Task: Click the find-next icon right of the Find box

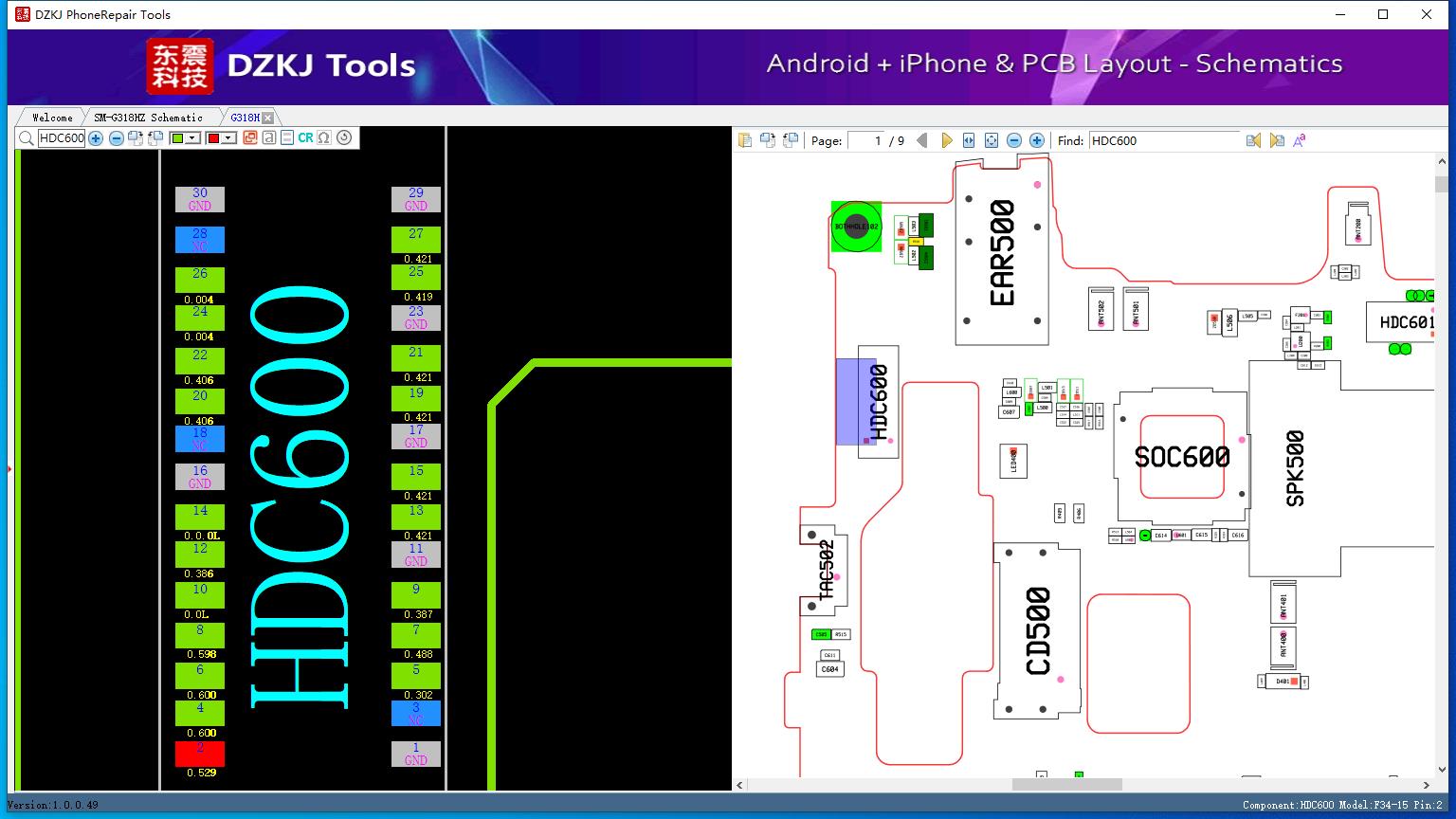Action: 1277,140
